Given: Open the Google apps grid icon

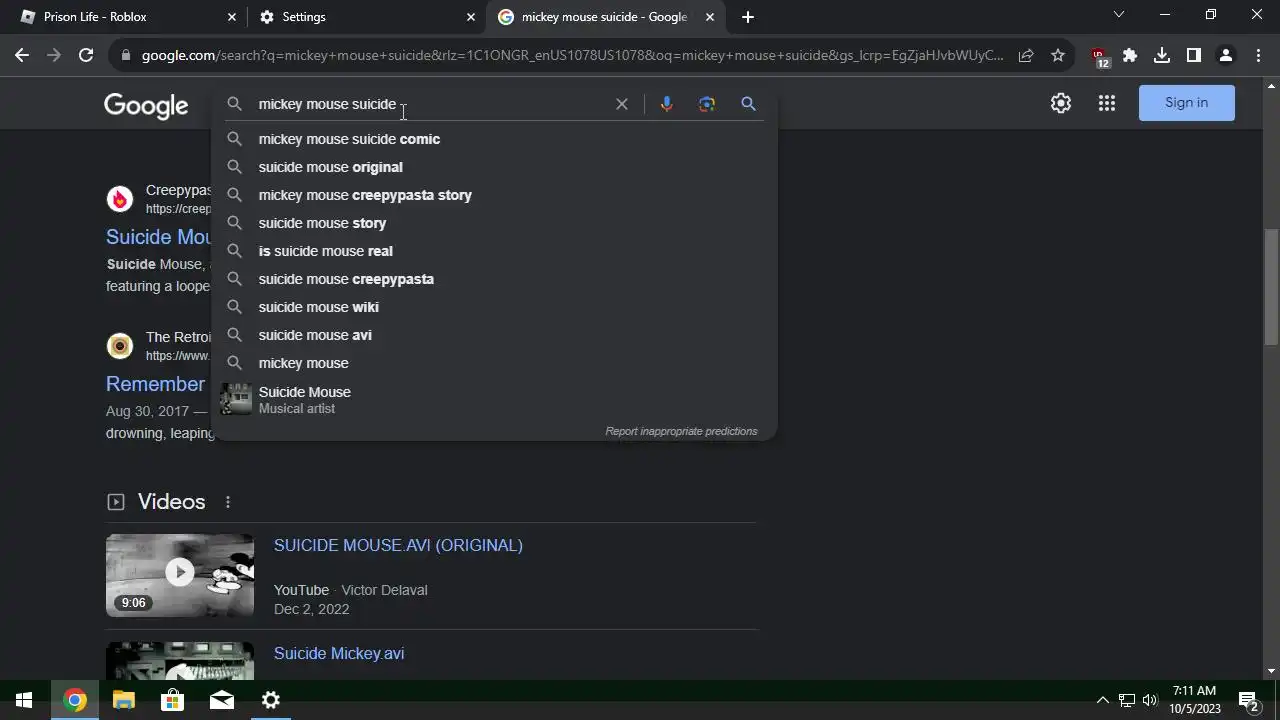Looking at the screenshot, I should 1106,103.
